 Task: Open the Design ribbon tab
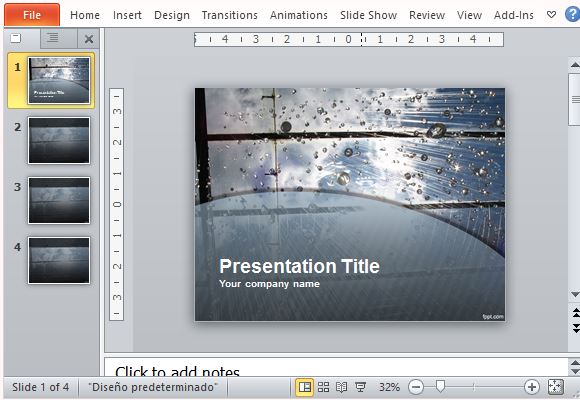point(172,15)
